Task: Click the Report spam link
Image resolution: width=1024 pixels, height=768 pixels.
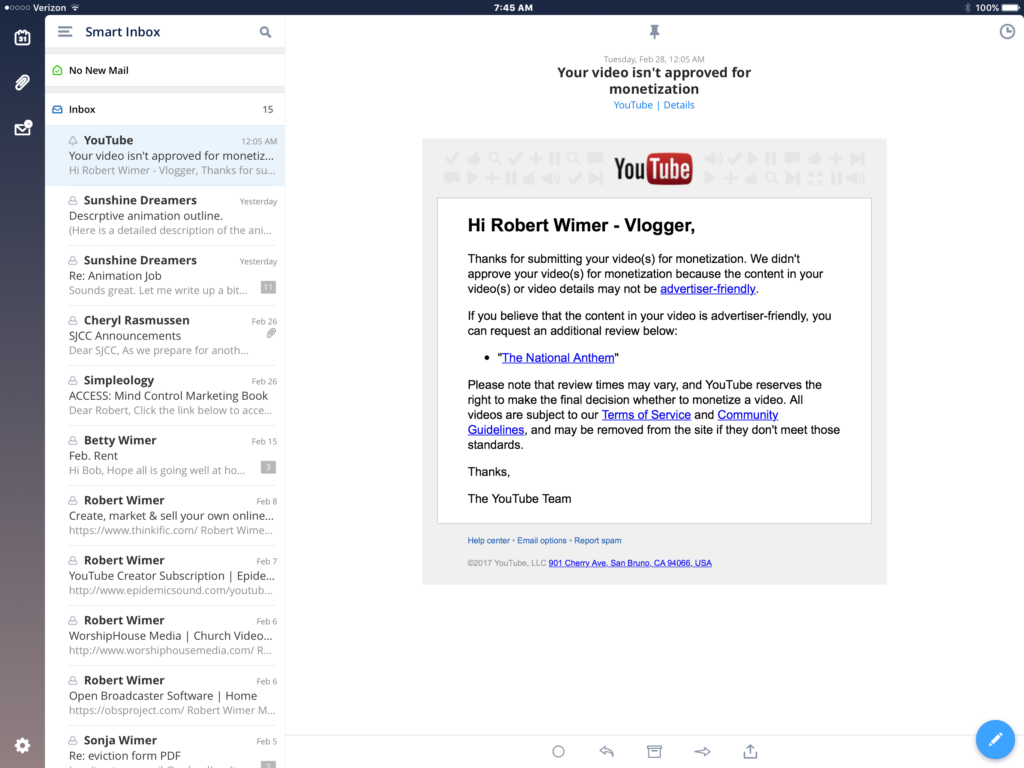Action: tap(598, 541)
